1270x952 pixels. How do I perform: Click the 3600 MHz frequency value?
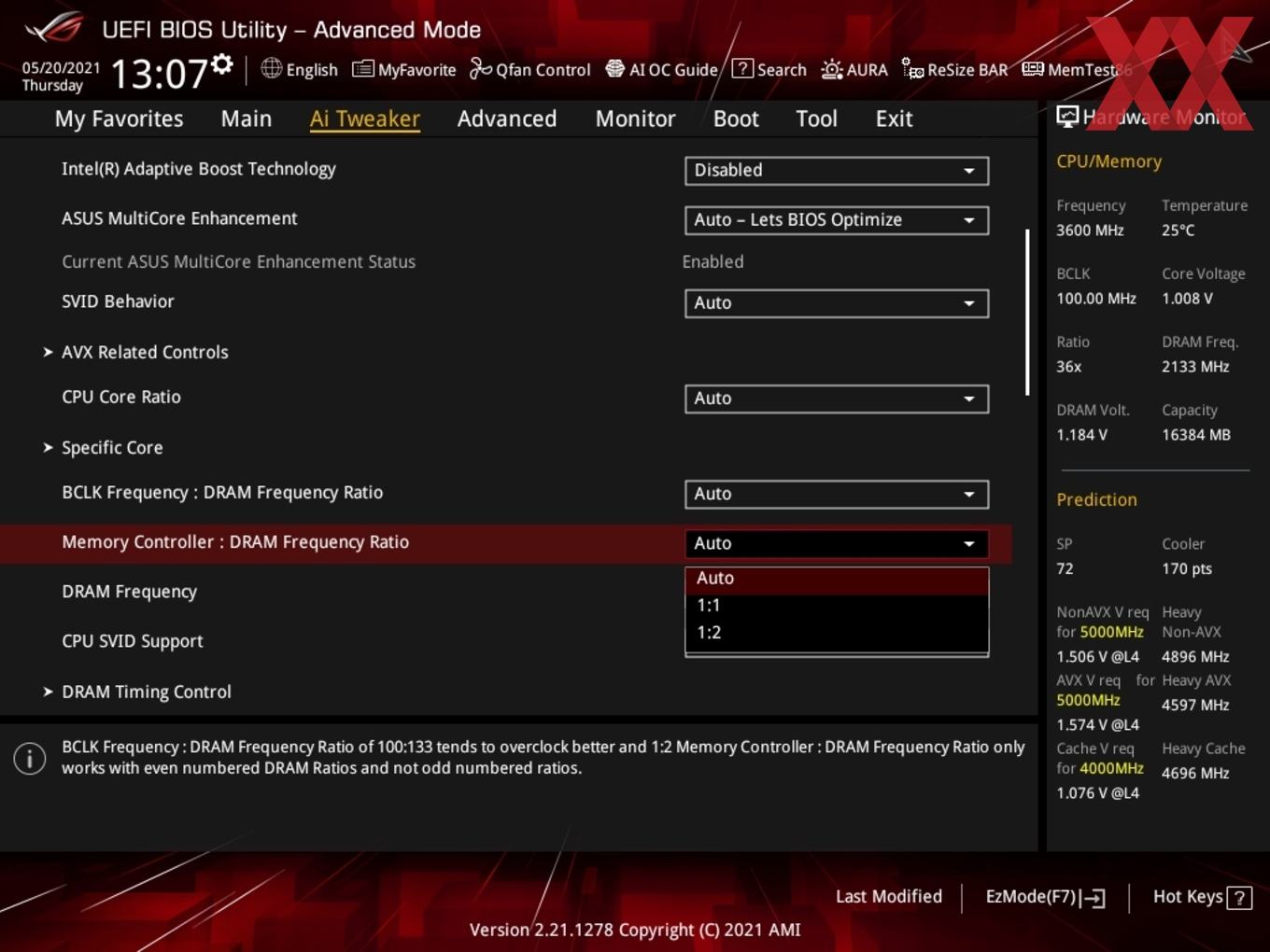1090,231
